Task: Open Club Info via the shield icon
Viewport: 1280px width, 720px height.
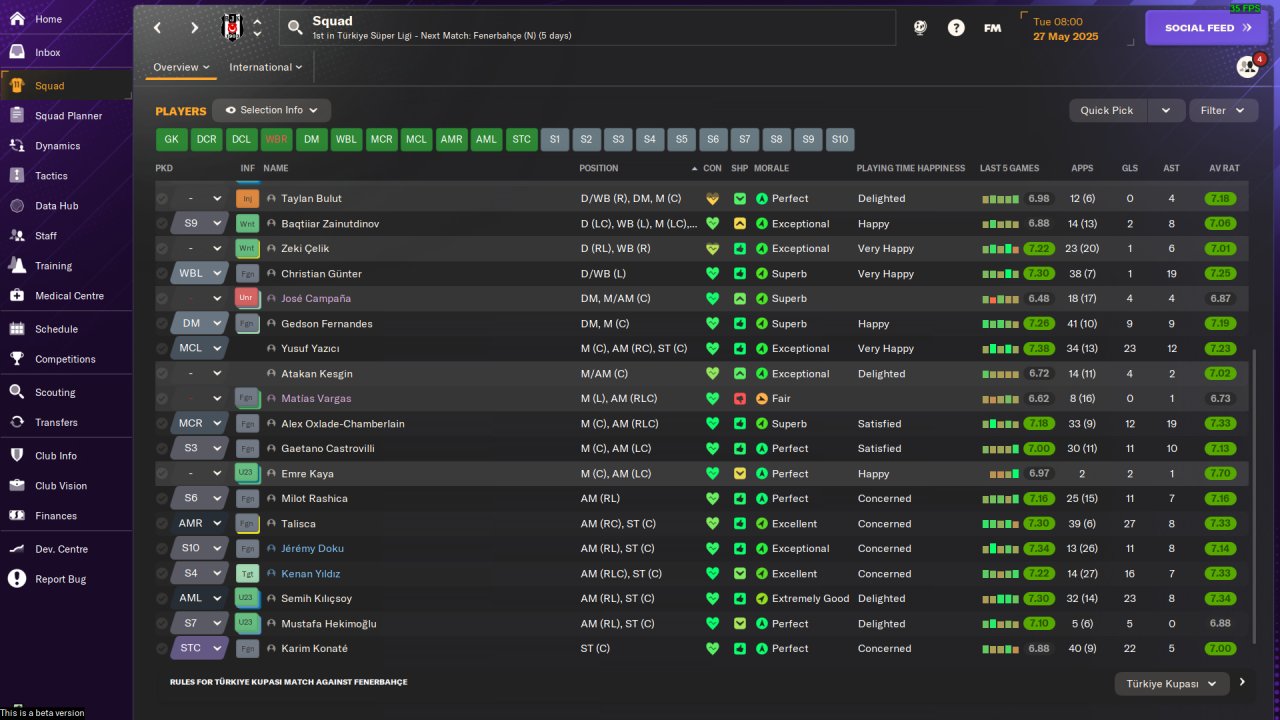Action: point(17,456)
